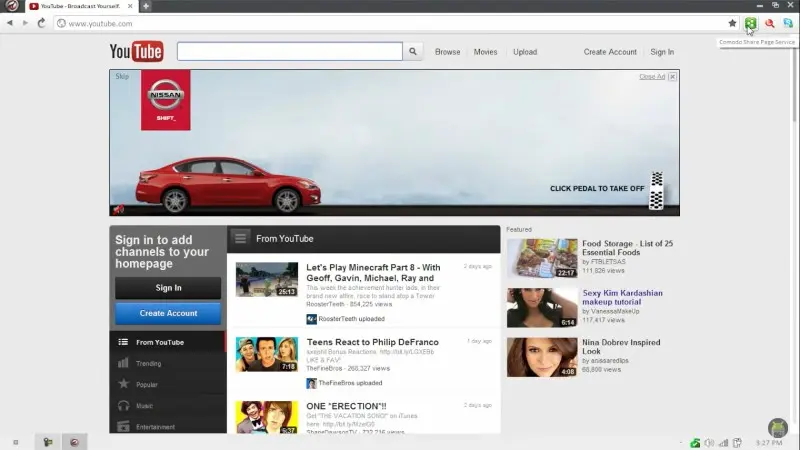
Task: Select the YouTube - Broadcast Yourself tab
Action: [x=80, y=6]
